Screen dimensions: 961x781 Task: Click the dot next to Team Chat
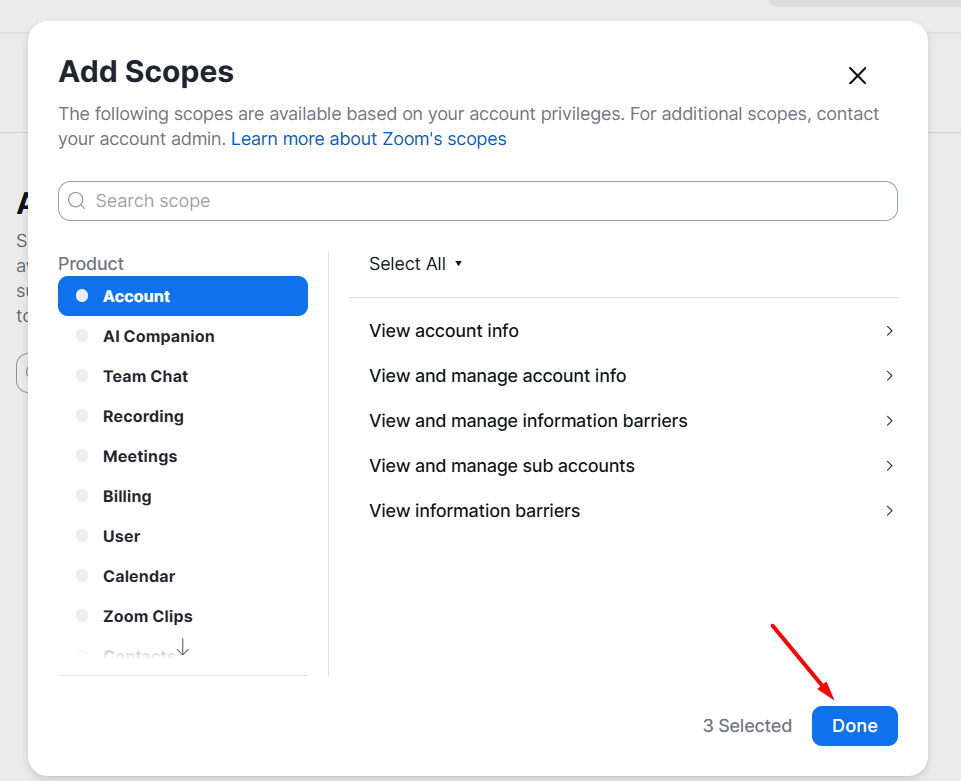point(82,376)
